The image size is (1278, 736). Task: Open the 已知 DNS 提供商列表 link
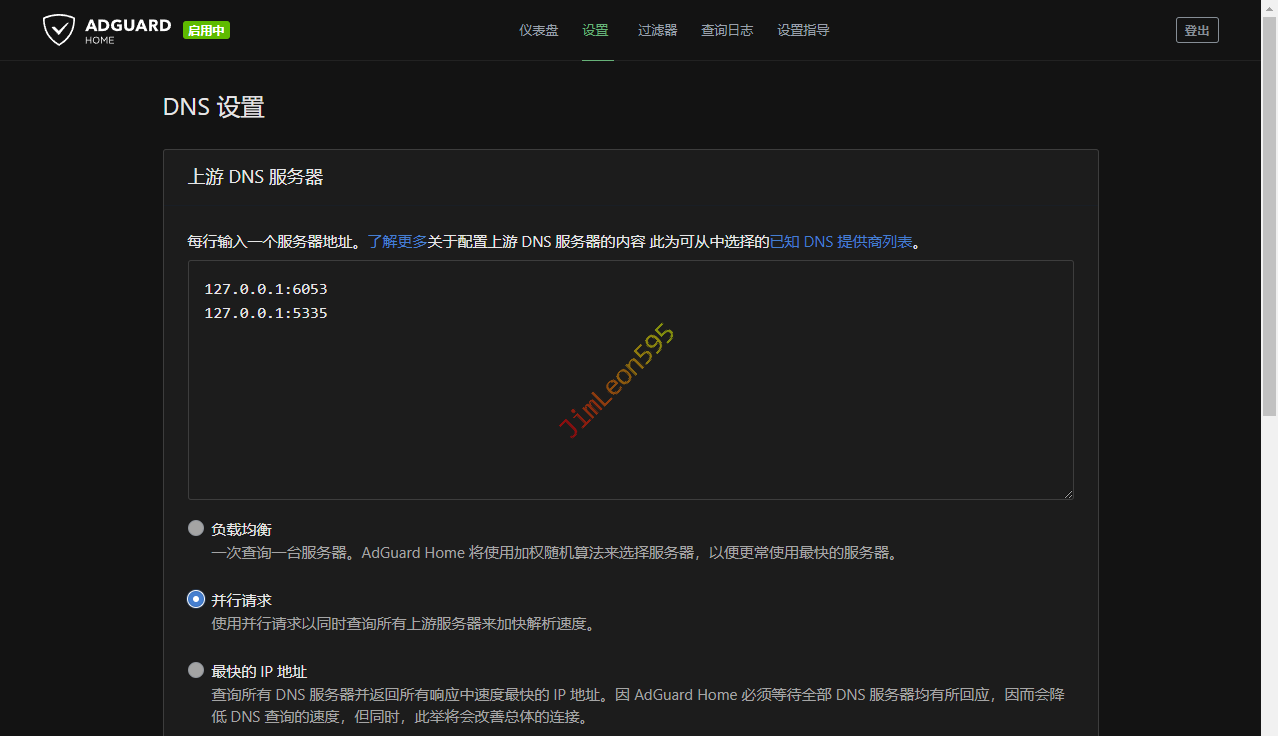(840, 242)
